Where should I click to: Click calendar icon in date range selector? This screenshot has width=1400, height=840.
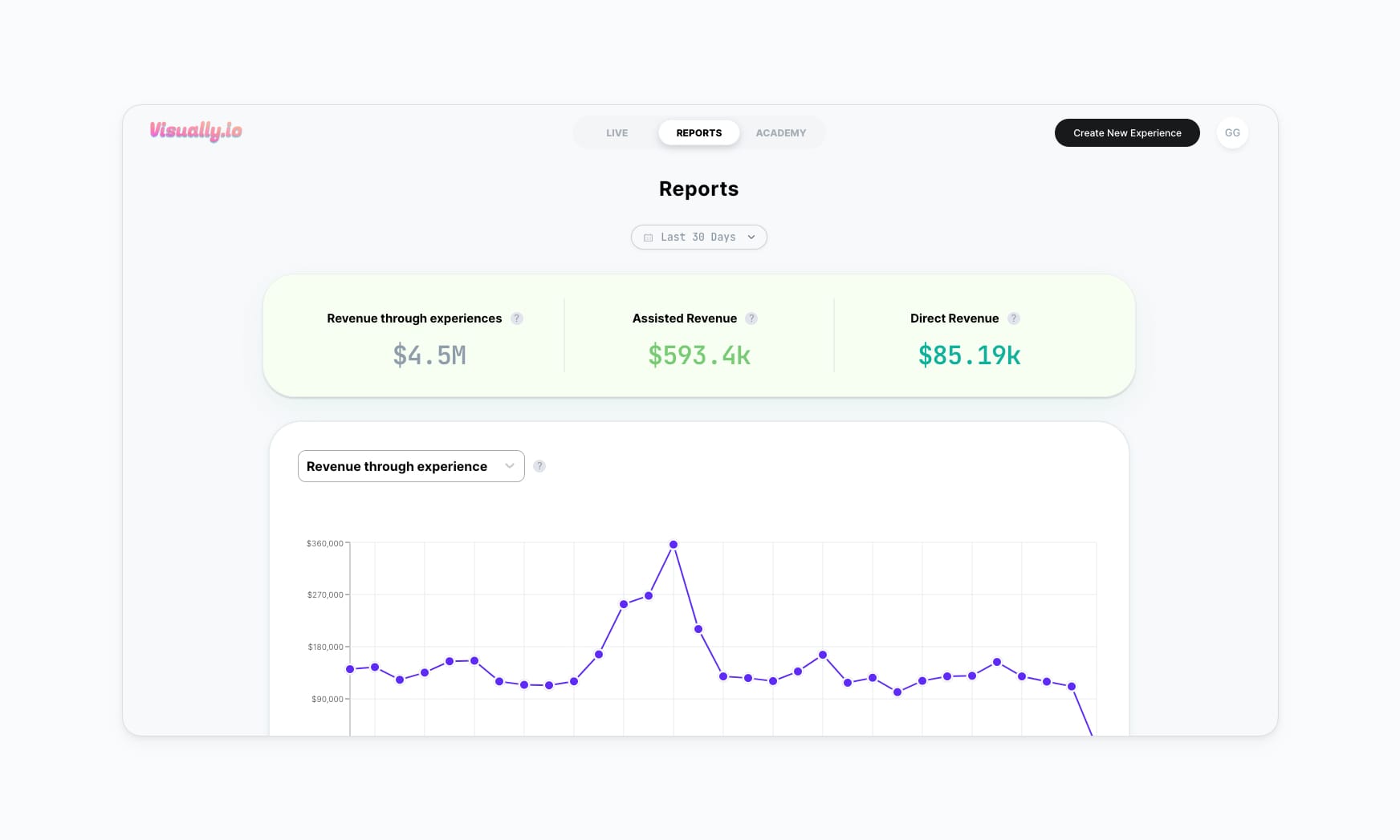[649, 237]
